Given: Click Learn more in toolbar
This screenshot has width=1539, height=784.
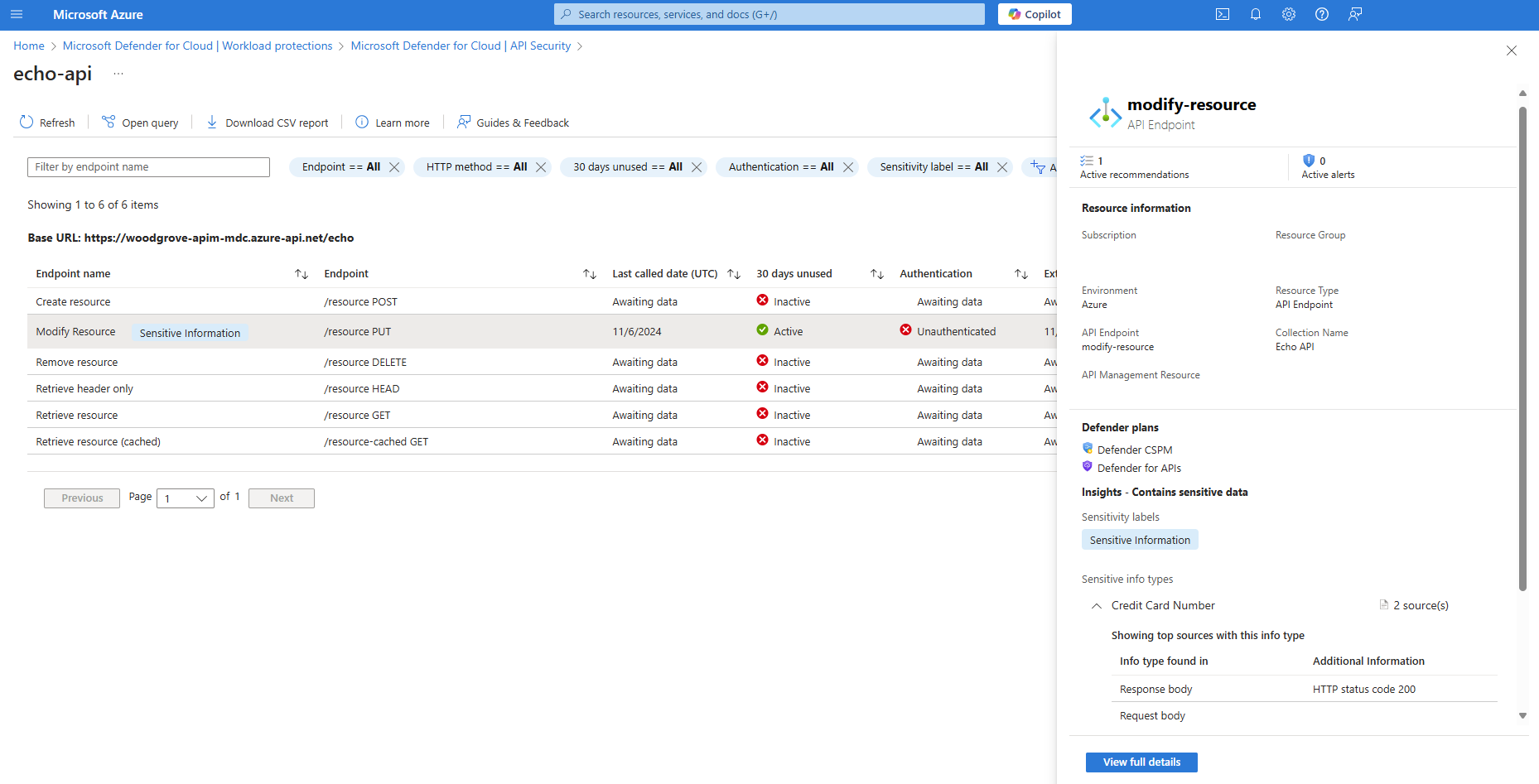Looking at the screenshot, I should (x=393, y=123).
